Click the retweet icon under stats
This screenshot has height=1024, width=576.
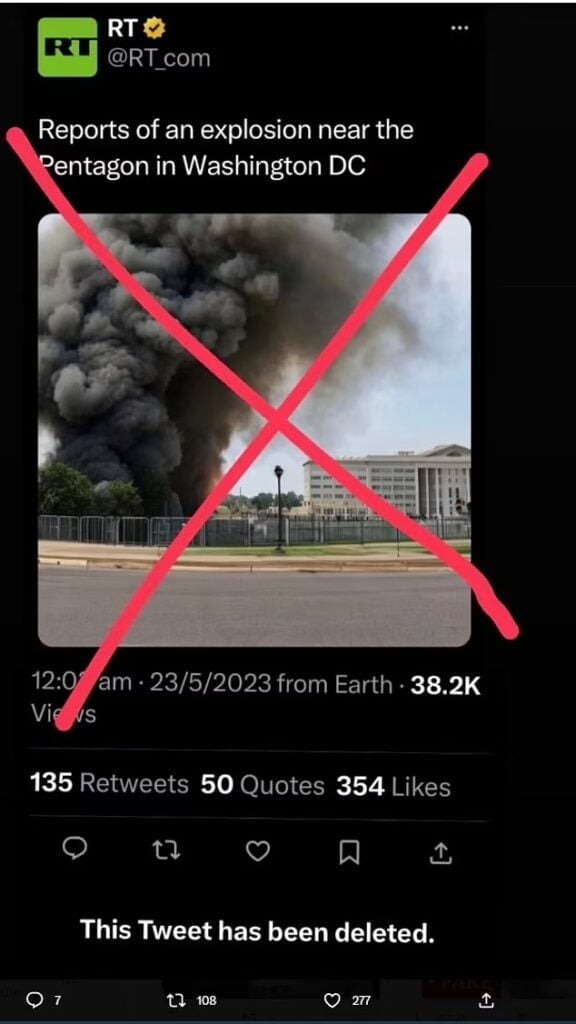(x=166, y=850)
